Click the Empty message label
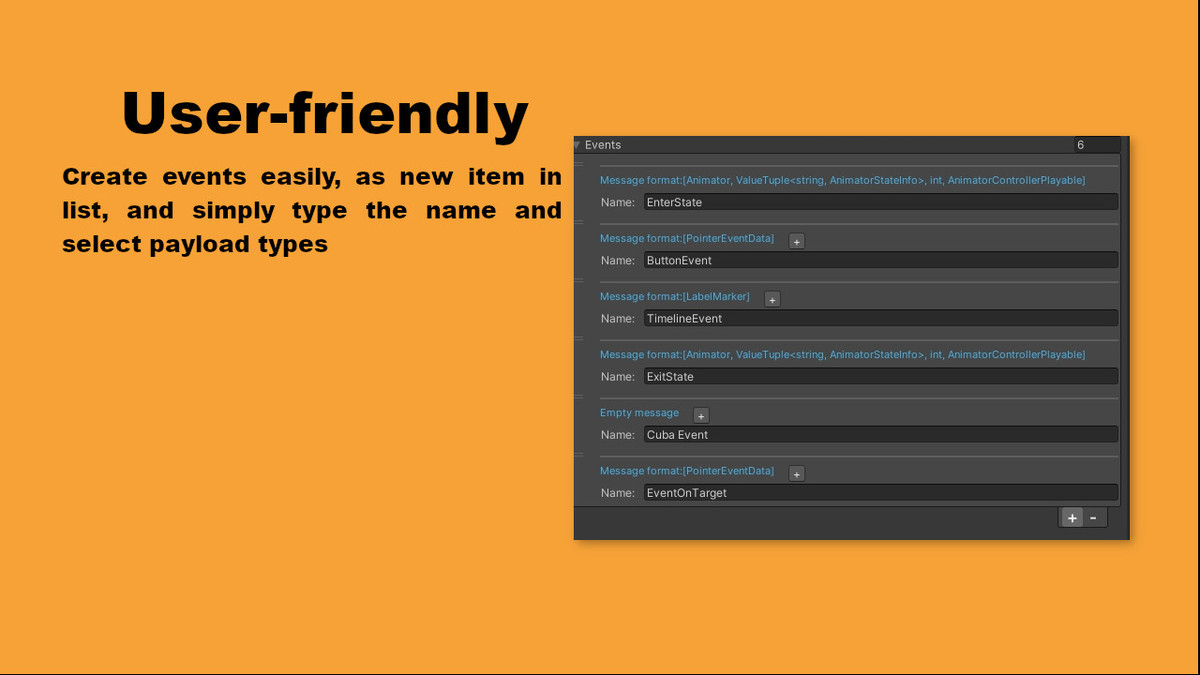This screenshot has width=1200, height=675. (x=639, y=412)
